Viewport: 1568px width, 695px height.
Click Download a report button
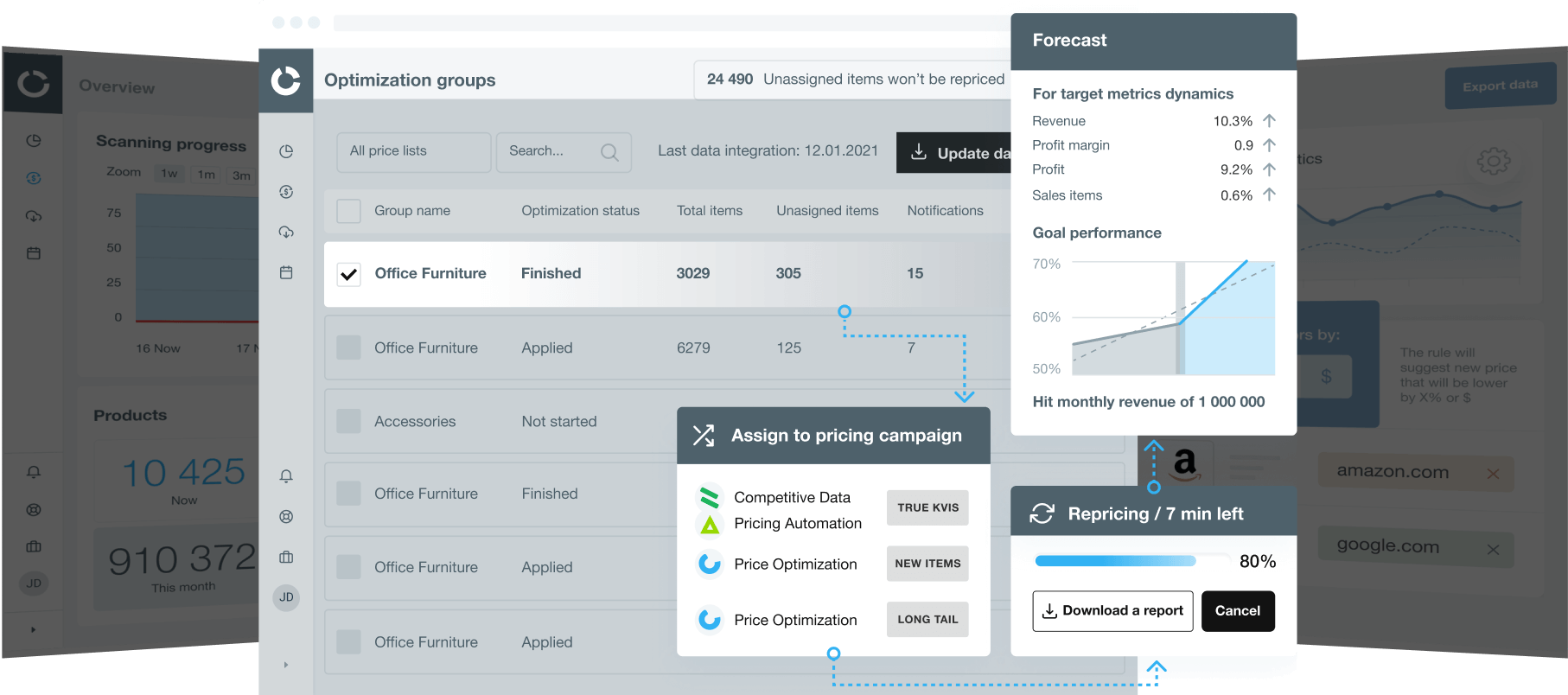1112,611
